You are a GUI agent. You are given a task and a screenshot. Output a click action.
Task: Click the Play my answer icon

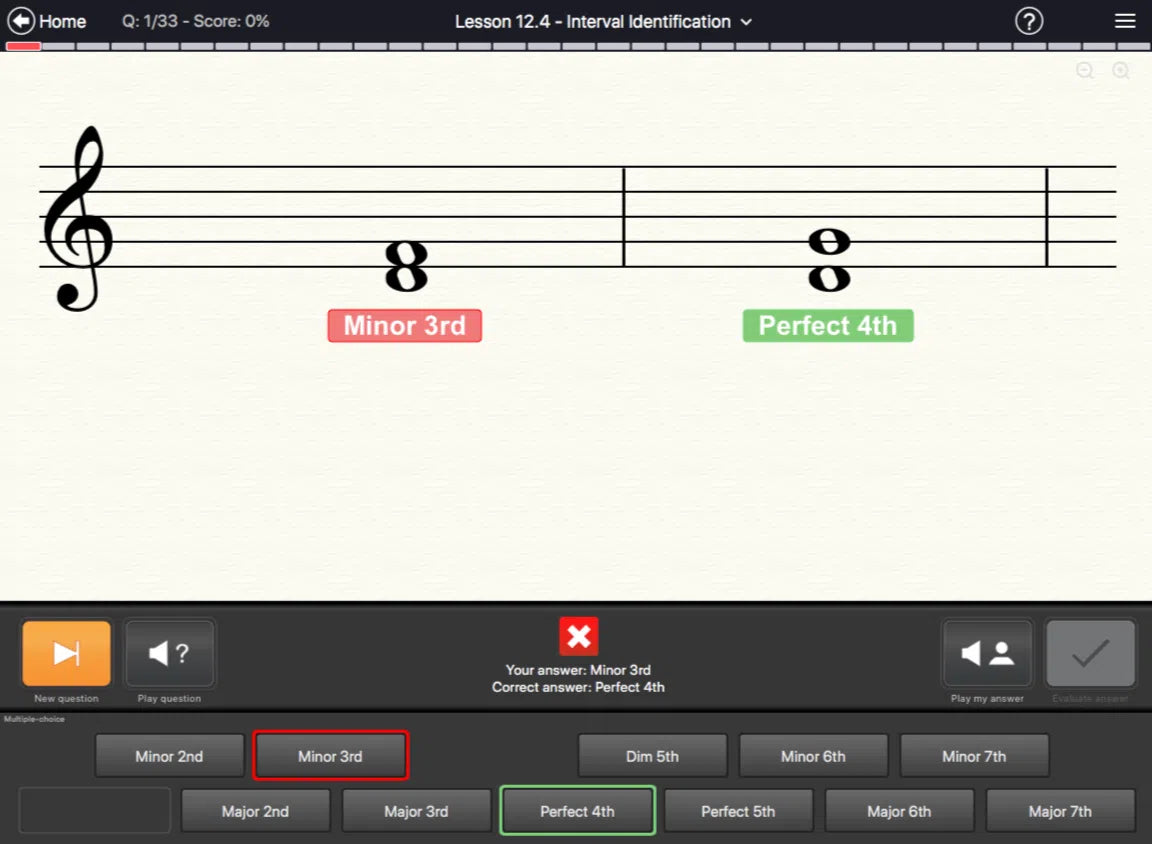(987, 652)
